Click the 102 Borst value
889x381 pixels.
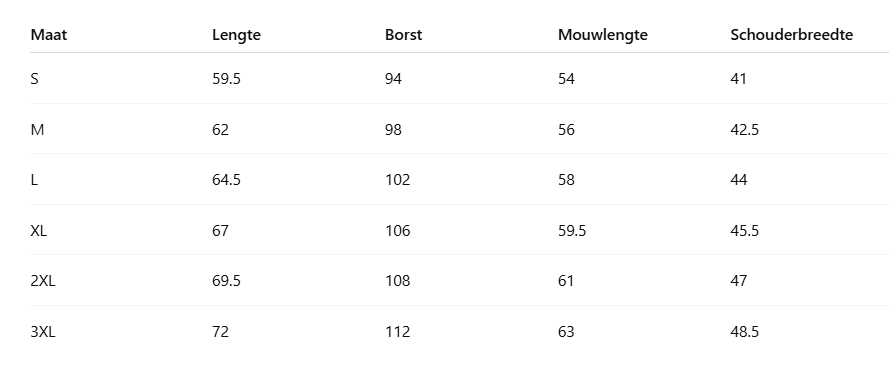397,180
